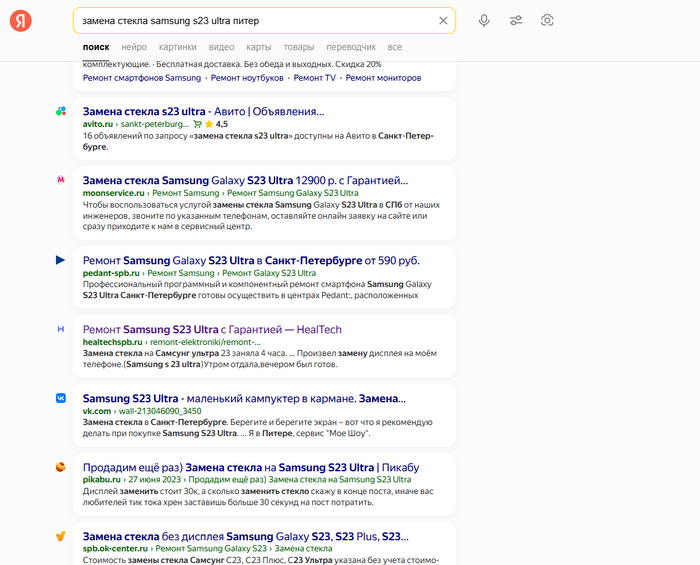Open the Ремонт Samsung breadcrumb under the moonservice.ru result
Viewport: 700px width, 565px height.
pyautogui.click(x=186, y=193)
